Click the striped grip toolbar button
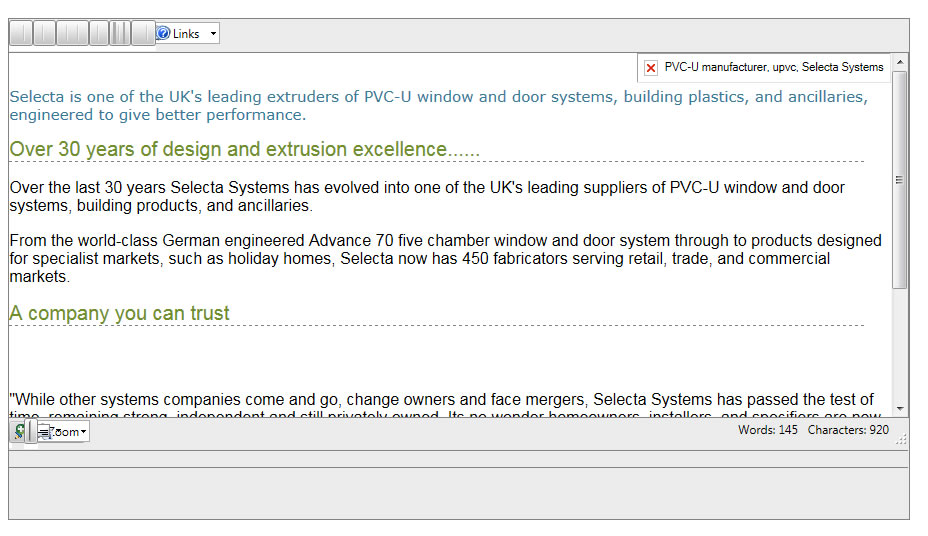Screen dimensions: 928x536 [120, 34]
